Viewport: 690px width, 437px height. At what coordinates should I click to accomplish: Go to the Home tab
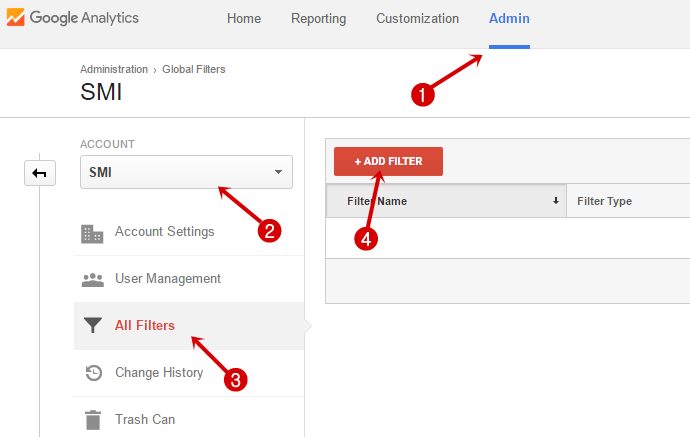click(244, 18)
